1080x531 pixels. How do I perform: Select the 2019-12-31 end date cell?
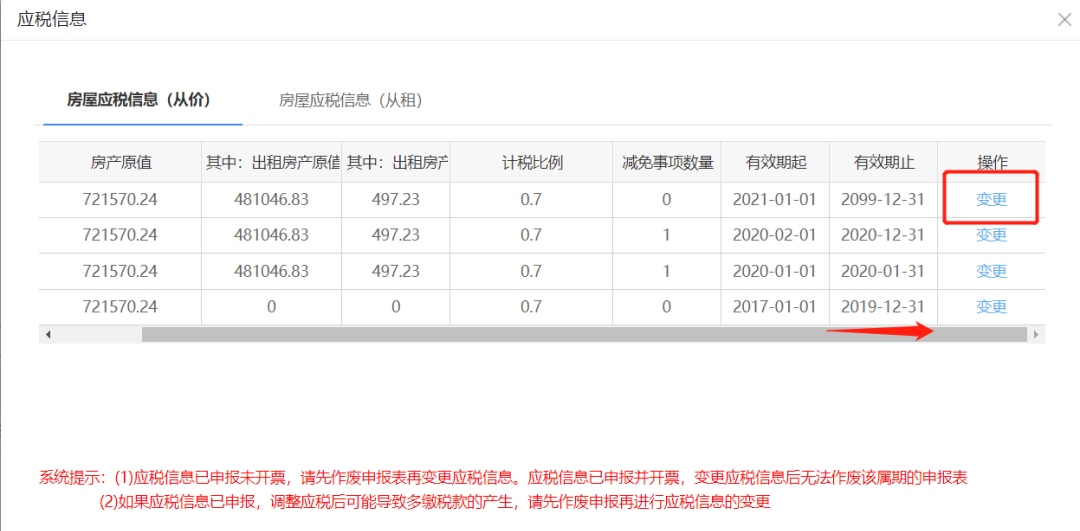(x=883, y=306)
